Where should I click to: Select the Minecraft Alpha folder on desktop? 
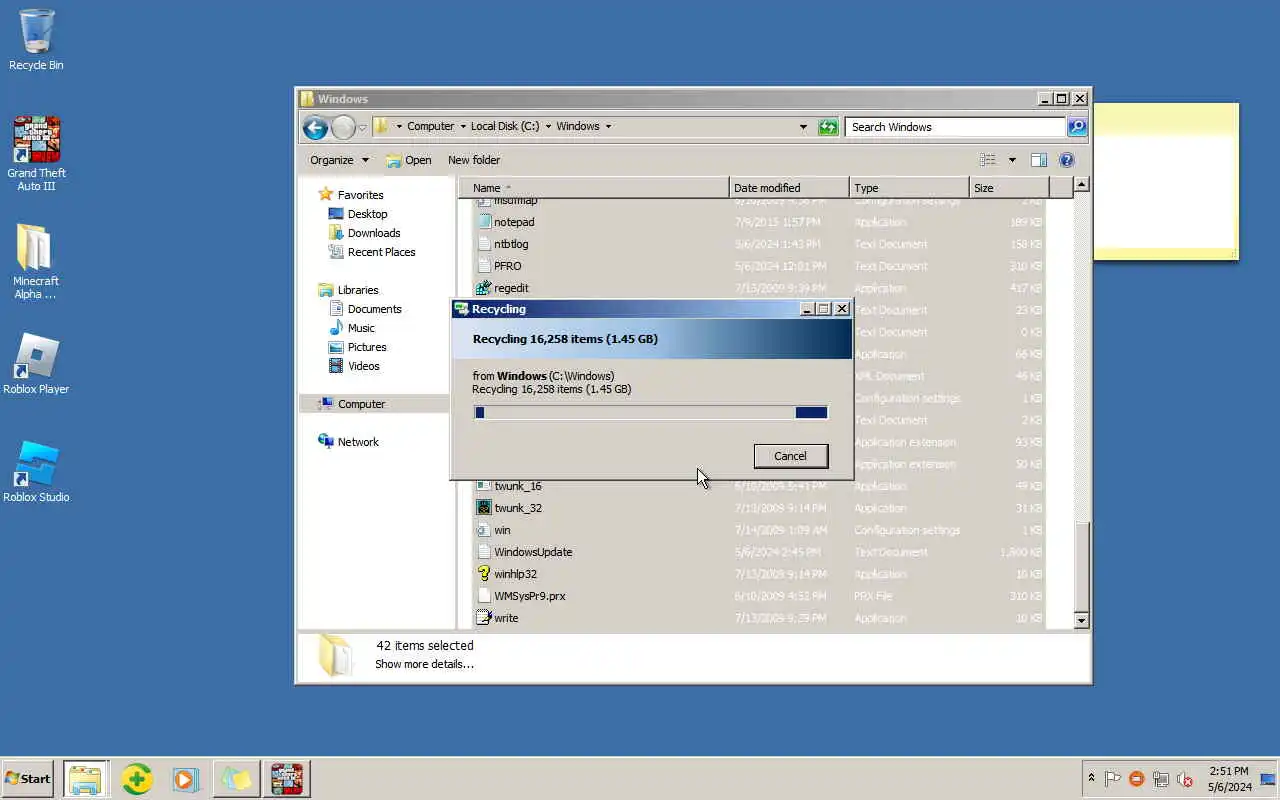[36, 261]
